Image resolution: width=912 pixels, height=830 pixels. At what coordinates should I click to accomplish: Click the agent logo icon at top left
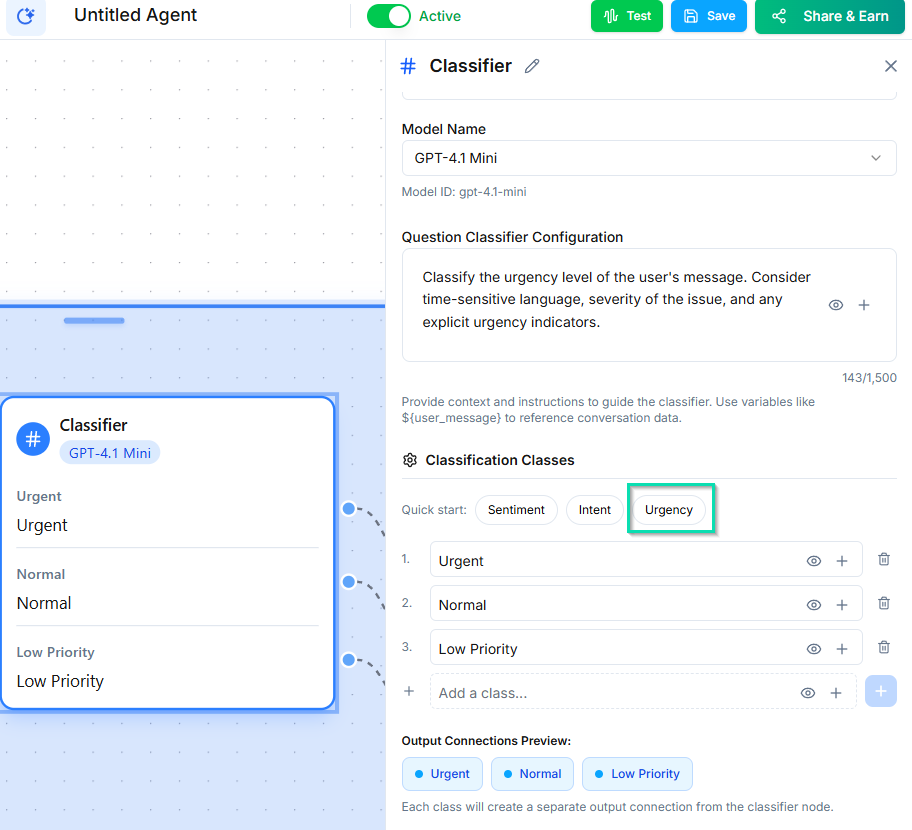26,16
